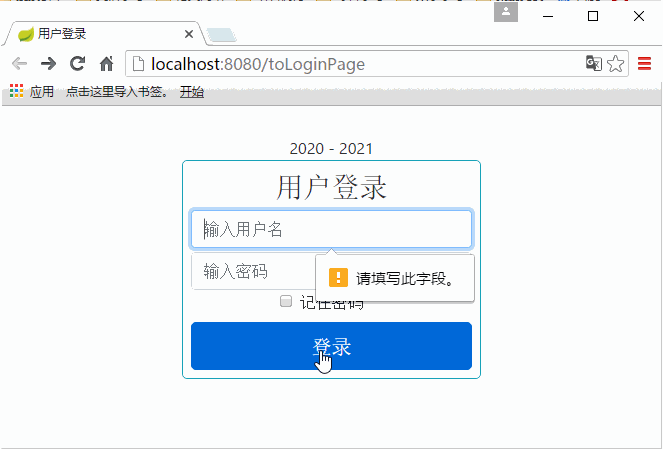Click the user profile avatar button

pos(506,12)
